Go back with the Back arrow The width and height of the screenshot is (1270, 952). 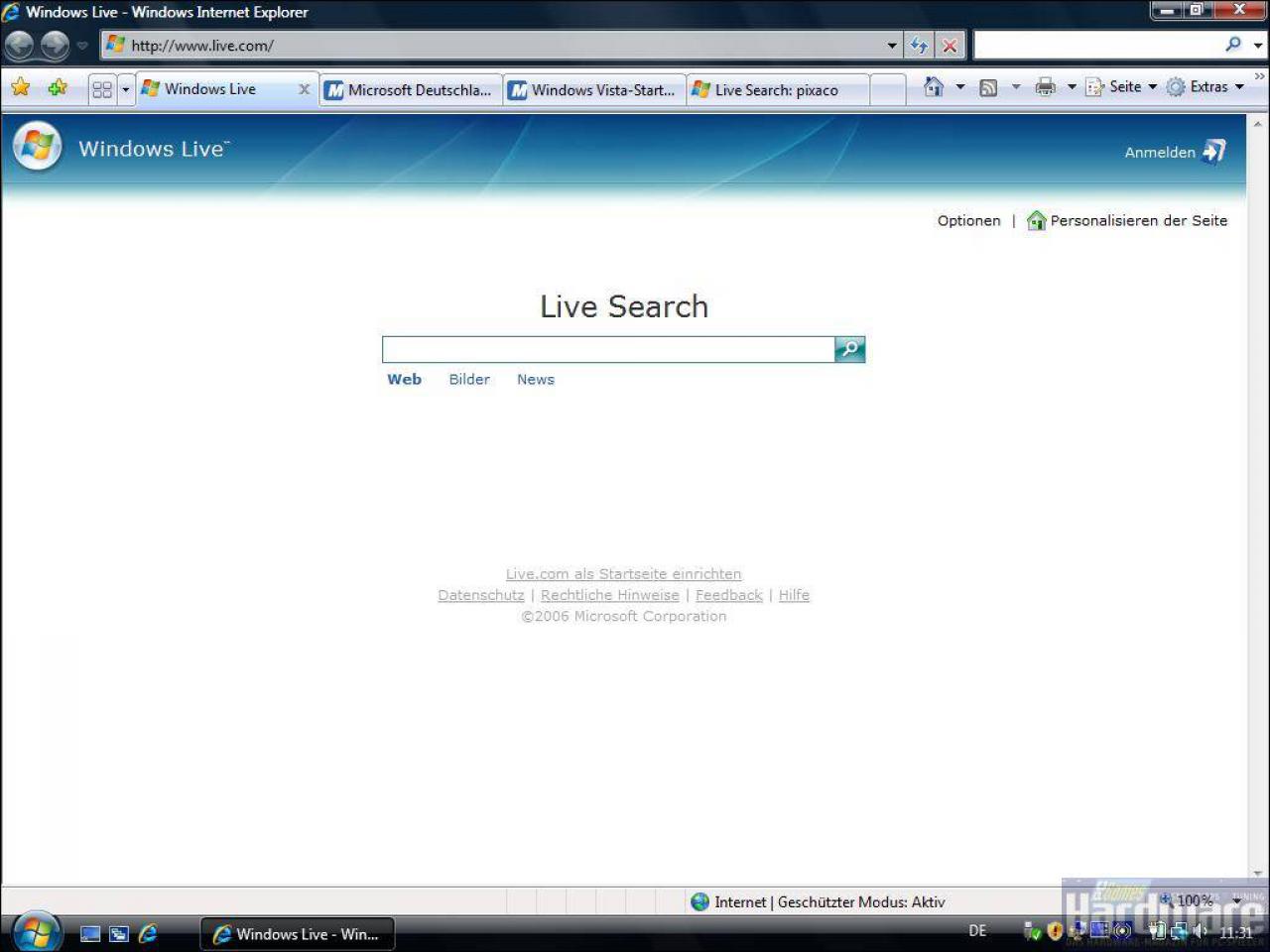click(x=19, y=45)
